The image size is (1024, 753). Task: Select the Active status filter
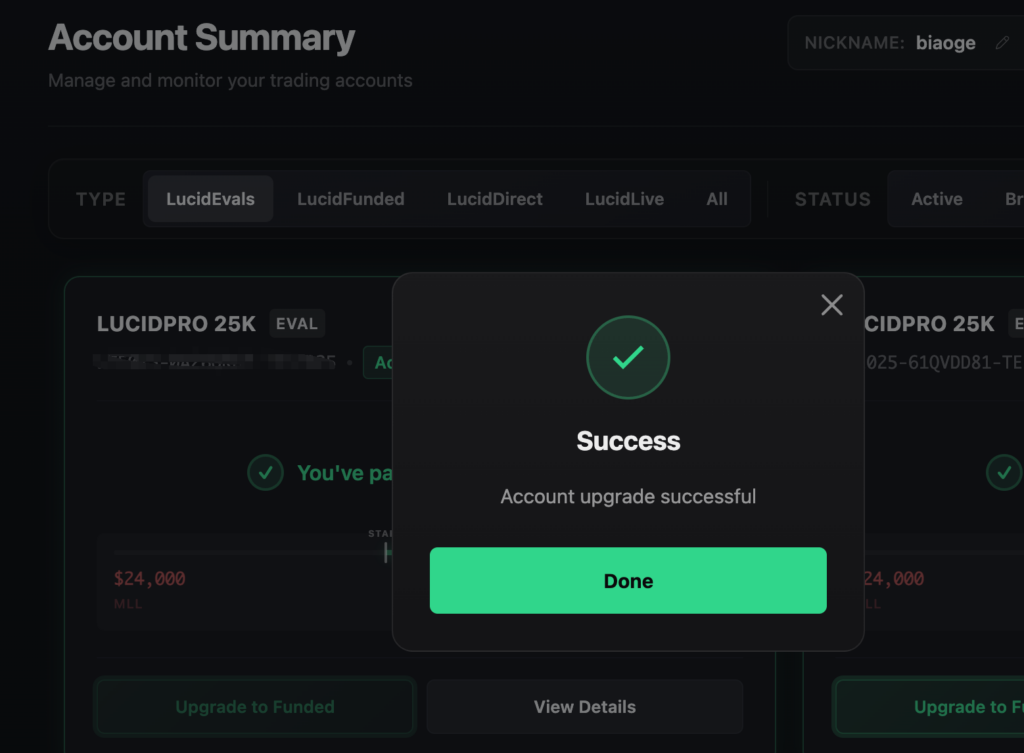[936, 199]
